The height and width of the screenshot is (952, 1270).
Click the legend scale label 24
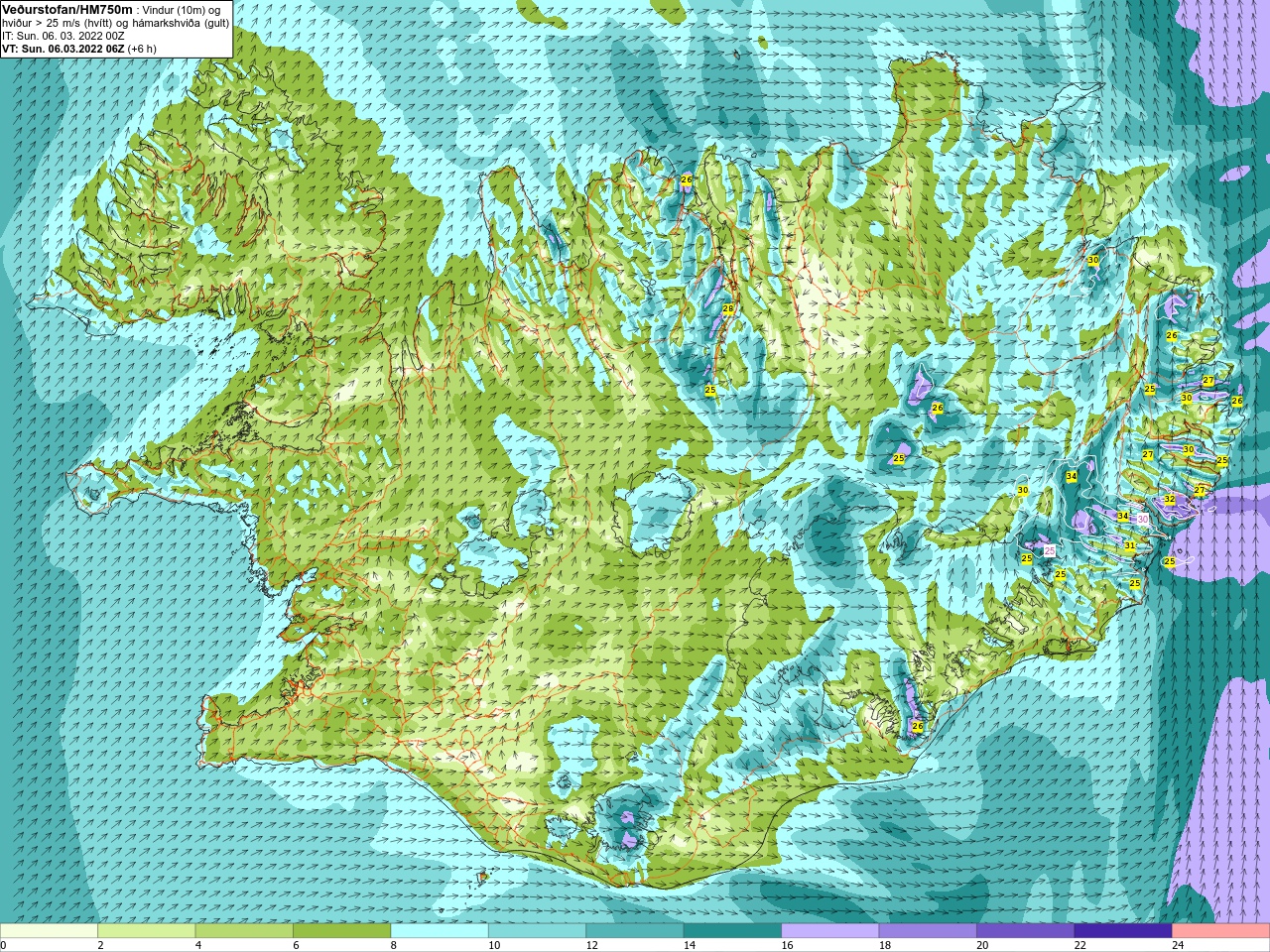(1179, 945)
